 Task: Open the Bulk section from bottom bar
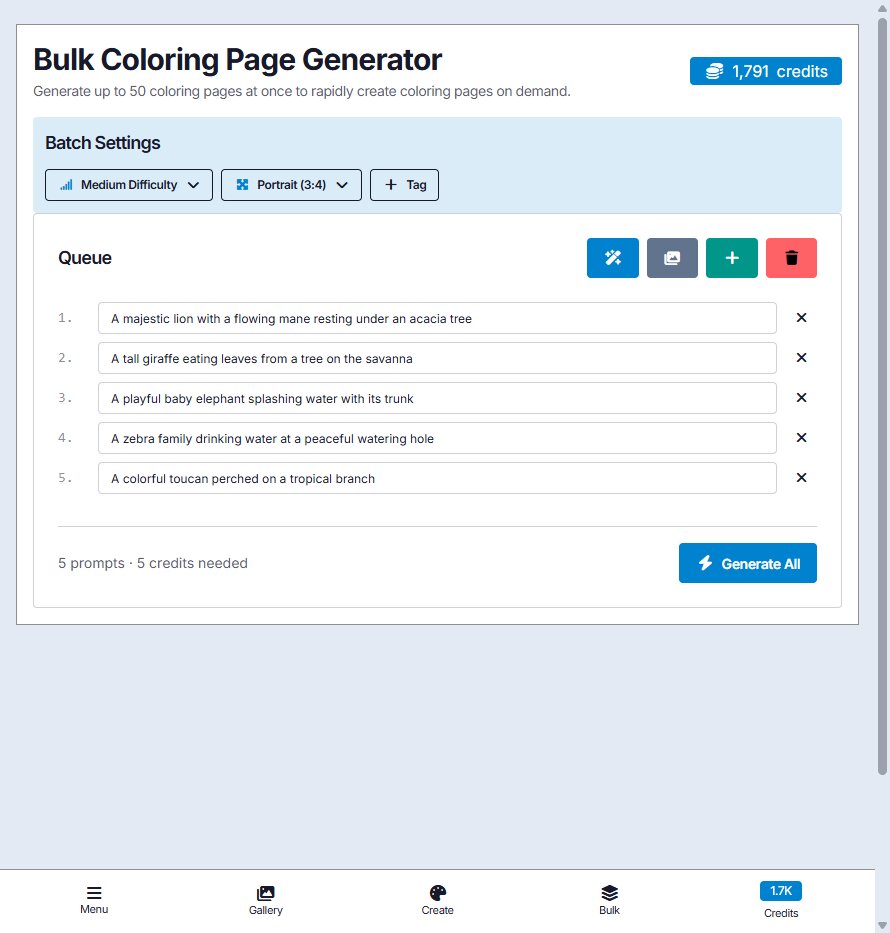[x=609, y=898]
